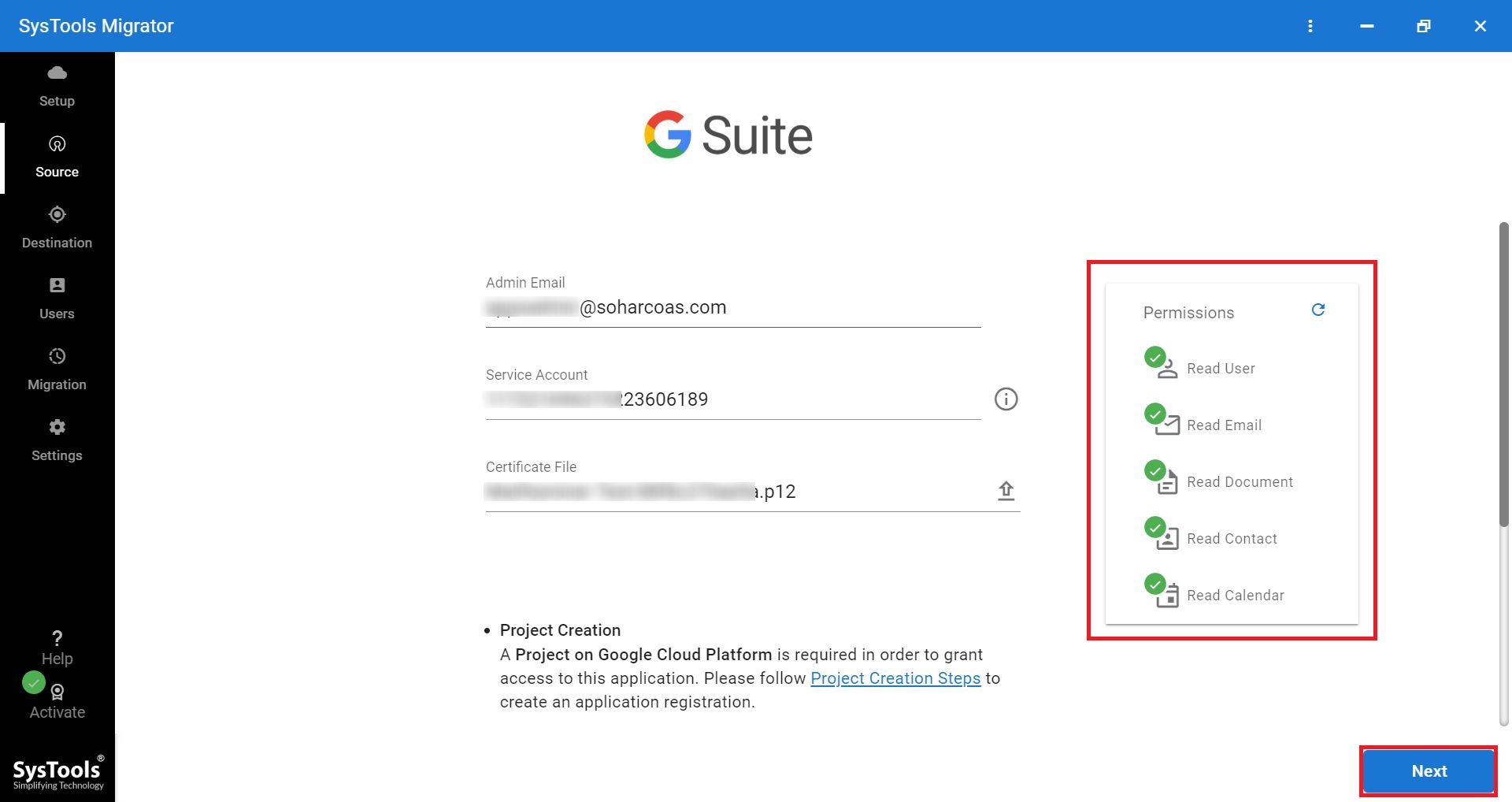Go to Destination in the sidebar
Screen dimensions: 1512x802
pyautogui.click(x=57, y=228)
